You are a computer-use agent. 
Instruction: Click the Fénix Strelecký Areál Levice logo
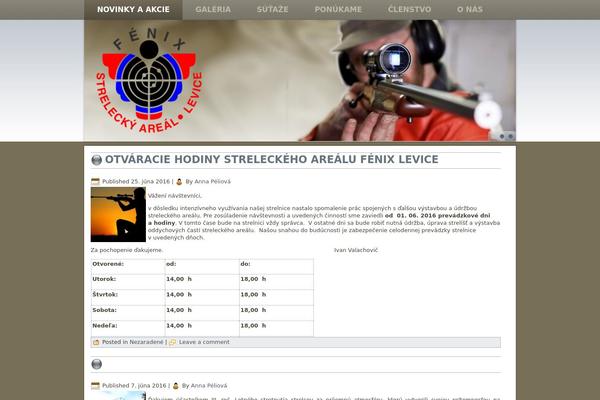pyautogui.click(x=149, y=80)
